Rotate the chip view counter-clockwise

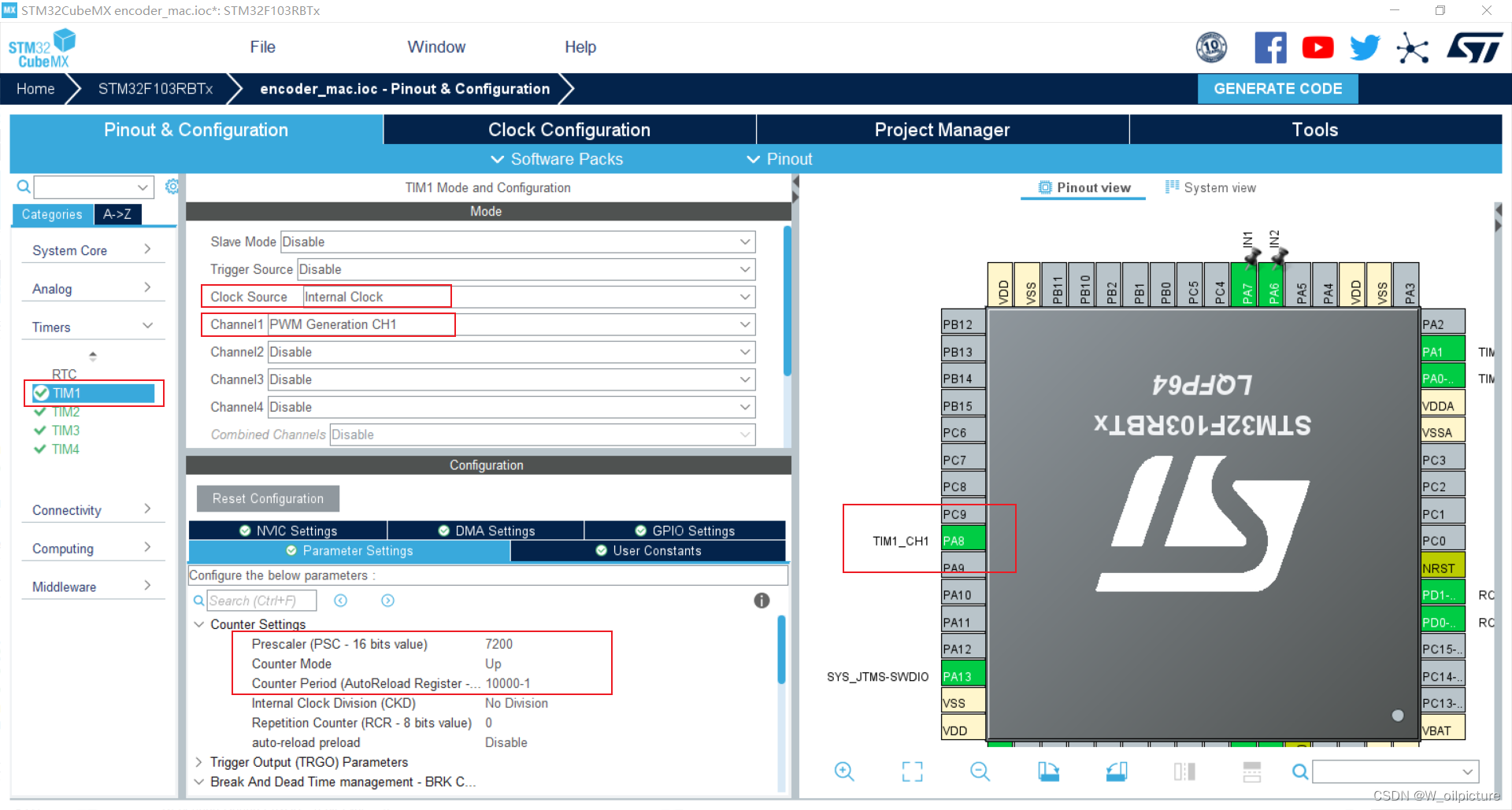tap(1117, 771)
